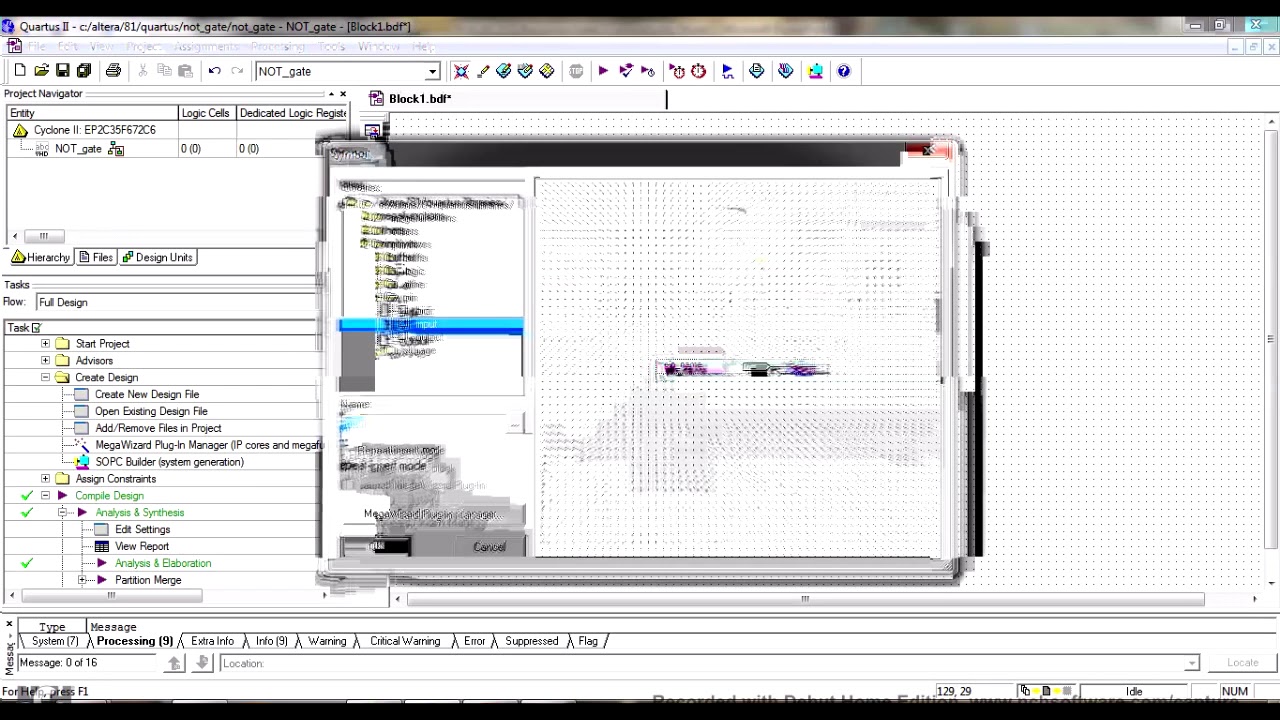Expand the Start Project task folder
Viewport: 1280px width, 720px height.
tap(45, 343)
